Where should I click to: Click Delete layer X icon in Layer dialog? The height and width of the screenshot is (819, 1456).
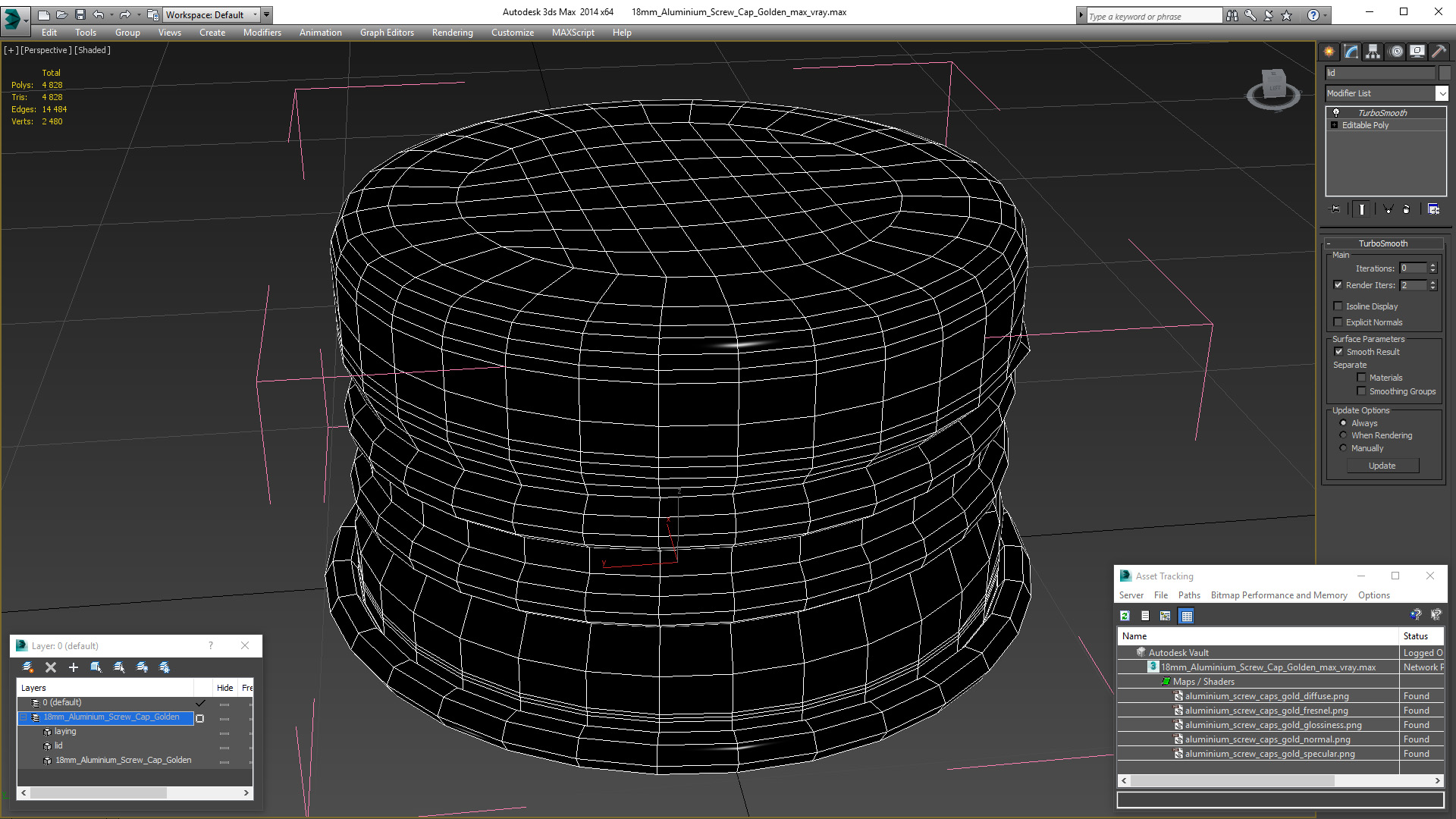(x=51, y=667)
